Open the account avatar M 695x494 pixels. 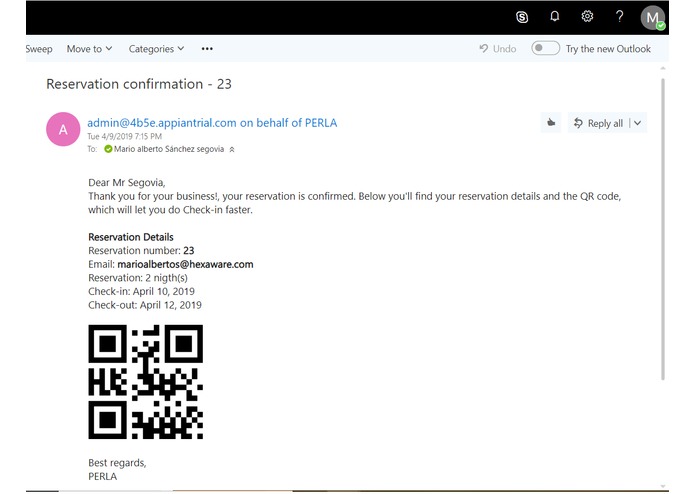(x=652, y=18)
